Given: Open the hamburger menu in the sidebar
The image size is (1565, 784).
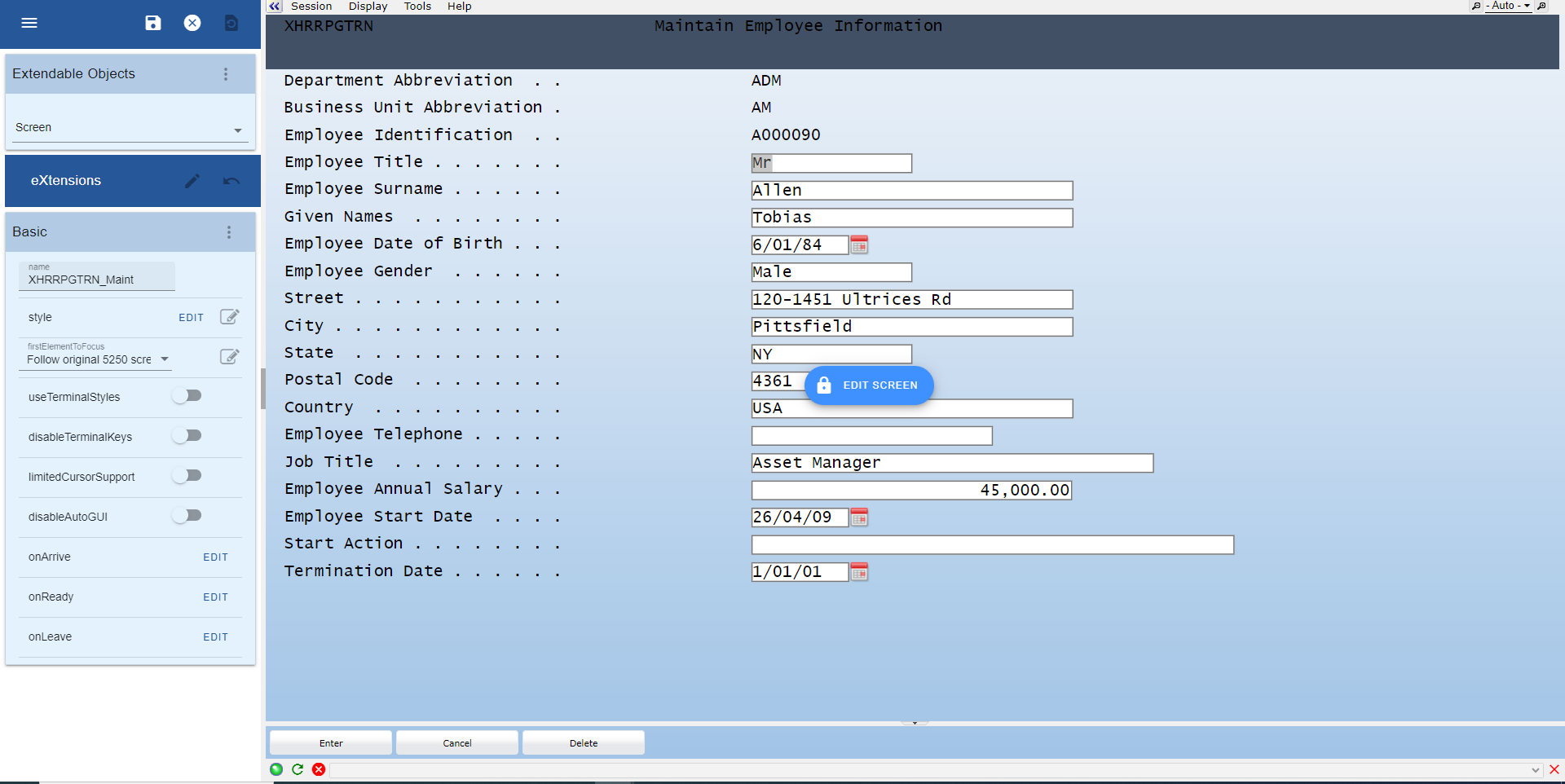Looking at the screenshot, I should 29,23.
